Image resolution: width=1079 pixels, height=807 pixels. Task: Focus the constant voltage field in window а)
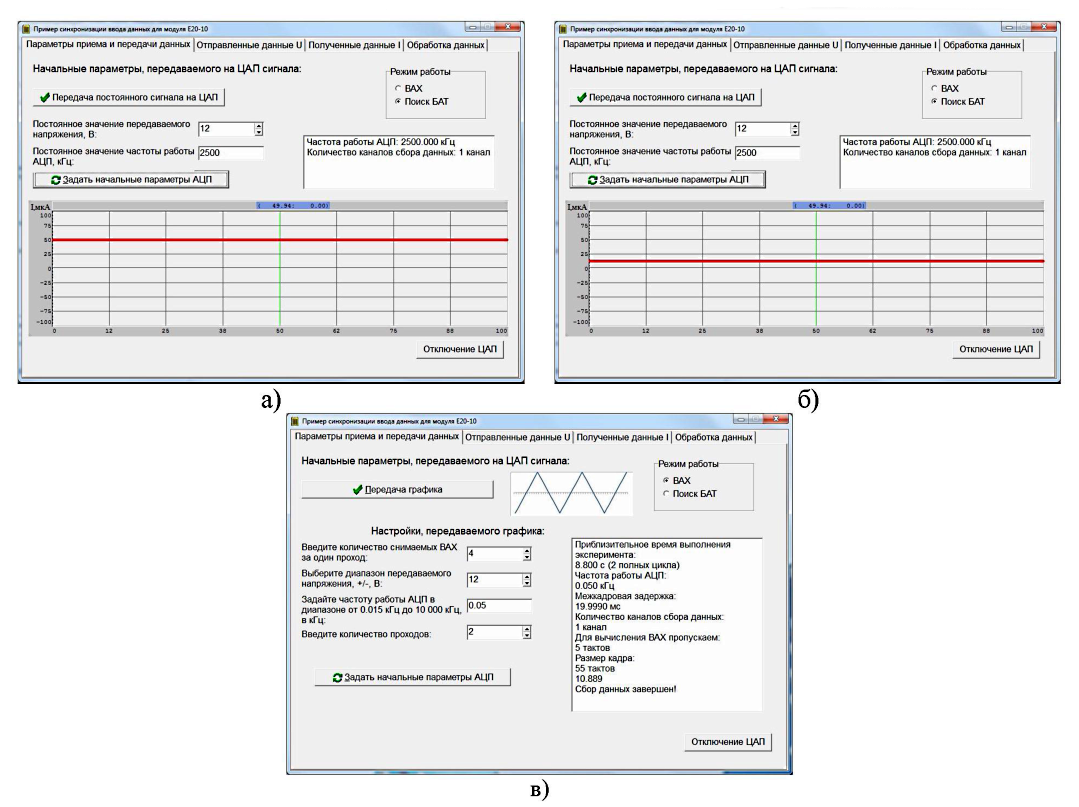click(226, 129)
